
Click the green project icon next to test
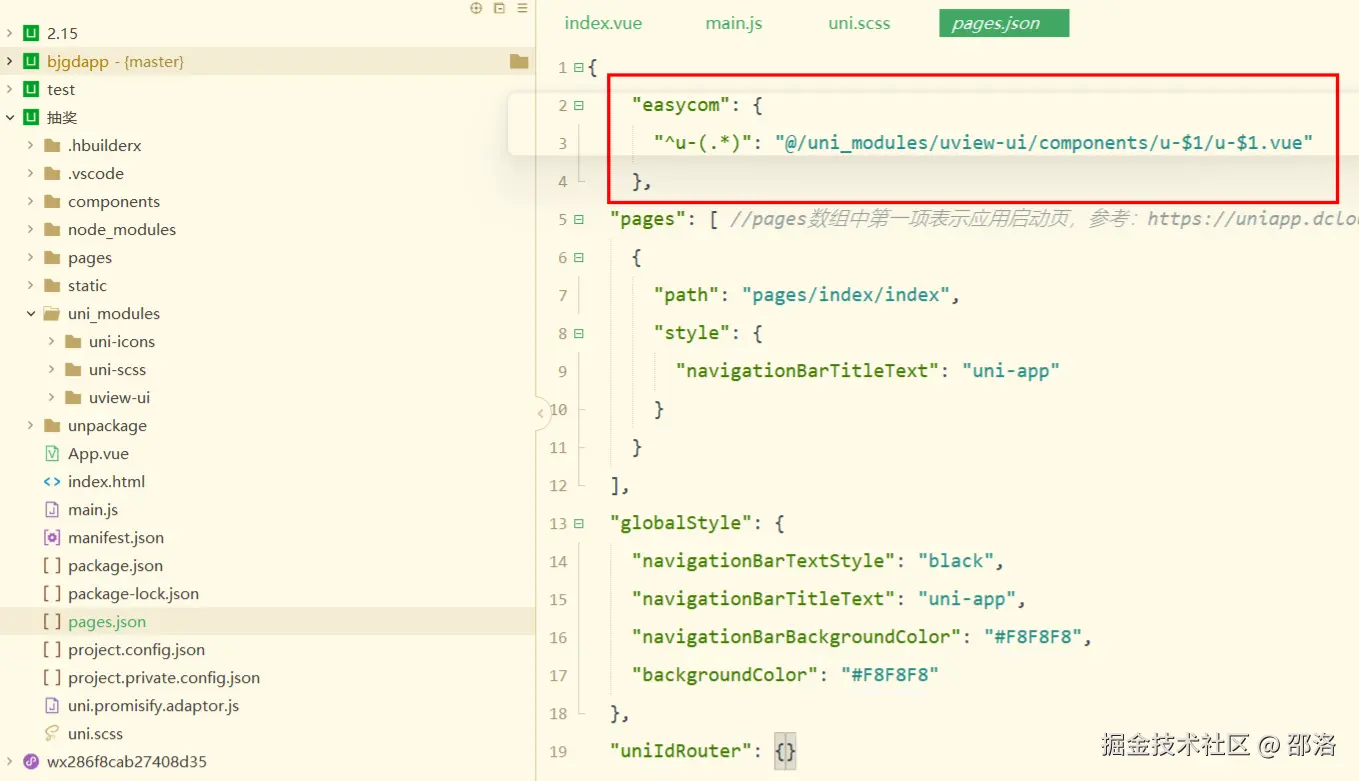pyautogui.click(x=31, y=89)
